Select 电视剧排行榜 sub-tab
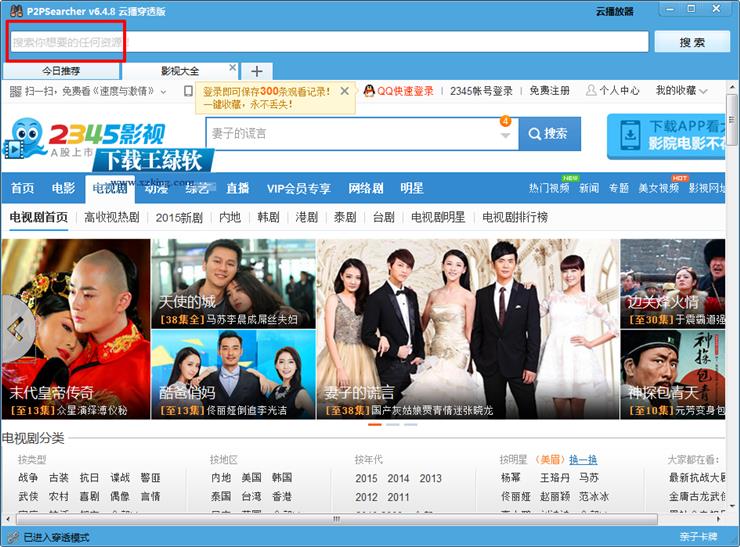The image size is (740, 547). pyautogui.click(x=515, y=218)
